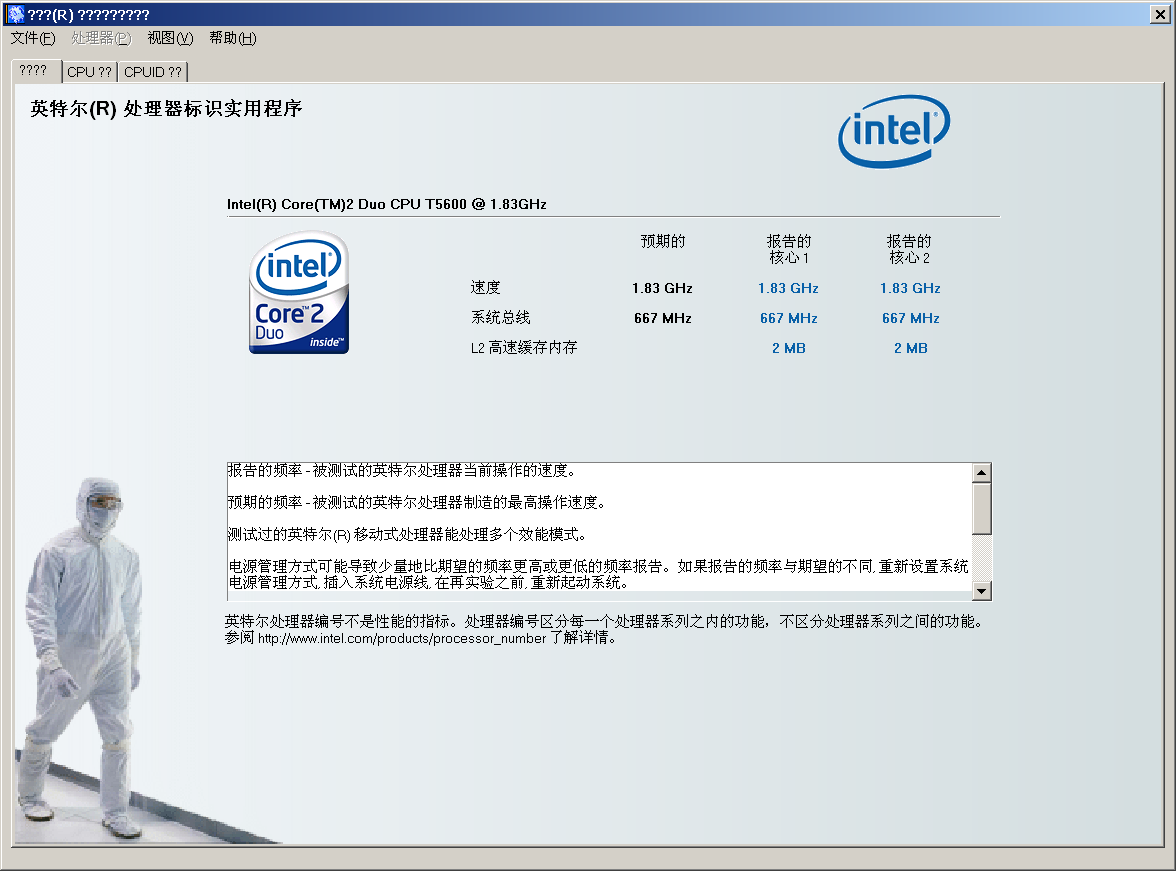Click the expected system bus 667 MHz

[663, 318]
